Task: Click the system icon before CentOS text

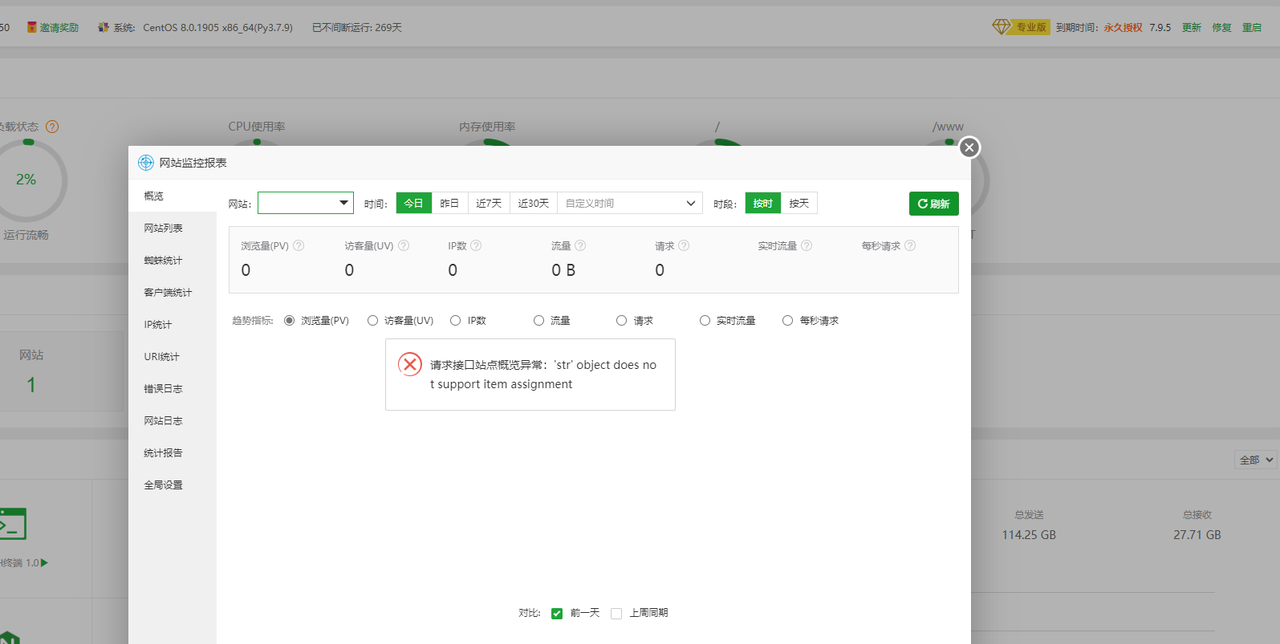Action: pyautogui.click(x=103, y=27)
